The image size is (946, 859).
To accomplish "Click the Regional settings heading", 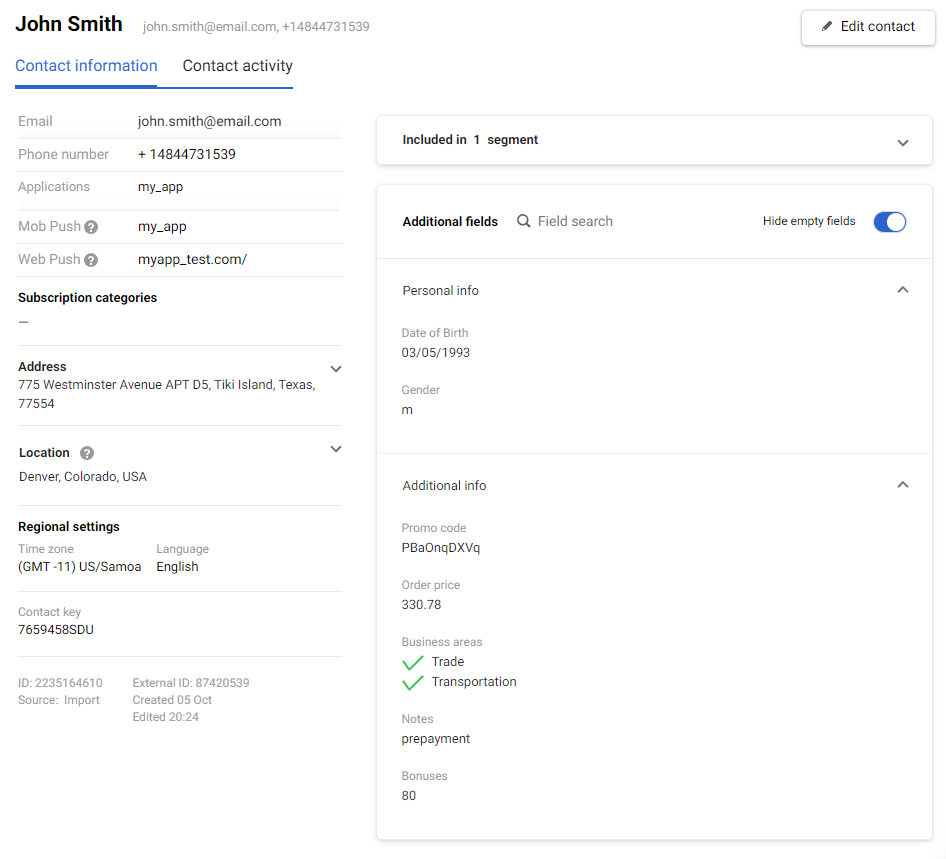I will point(69,527).
